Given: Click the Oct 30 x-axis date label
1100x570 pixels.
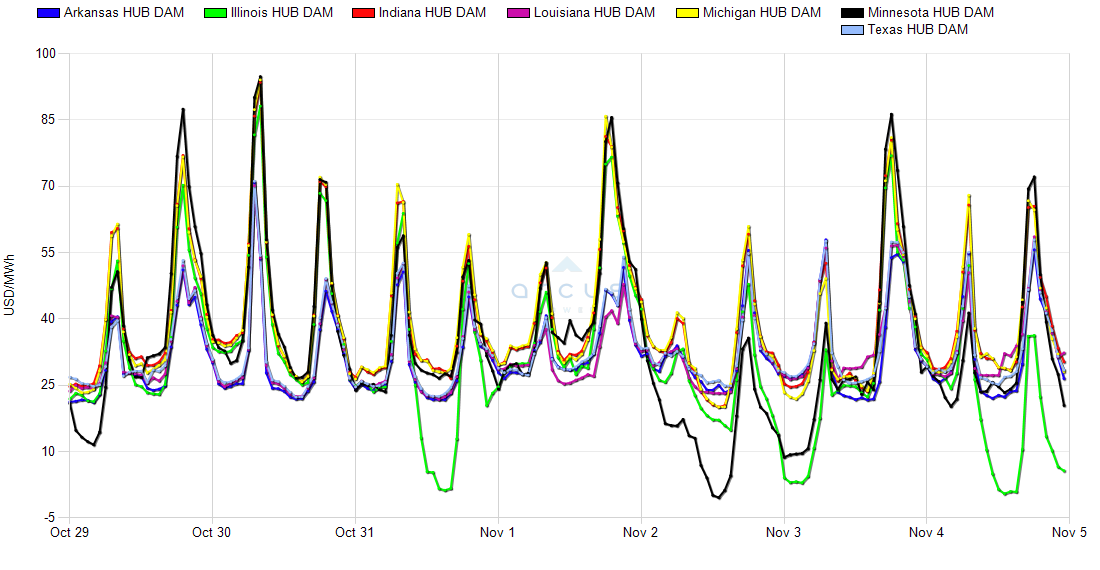Looking at the screenshot, I should pos(211,533).
